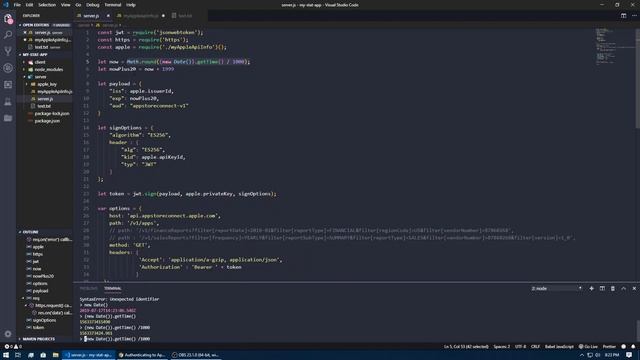The height and width of the screenshot is (360, 640).
Task: Click the errors and warnings status indicator
Action: [x=13, y=347]
